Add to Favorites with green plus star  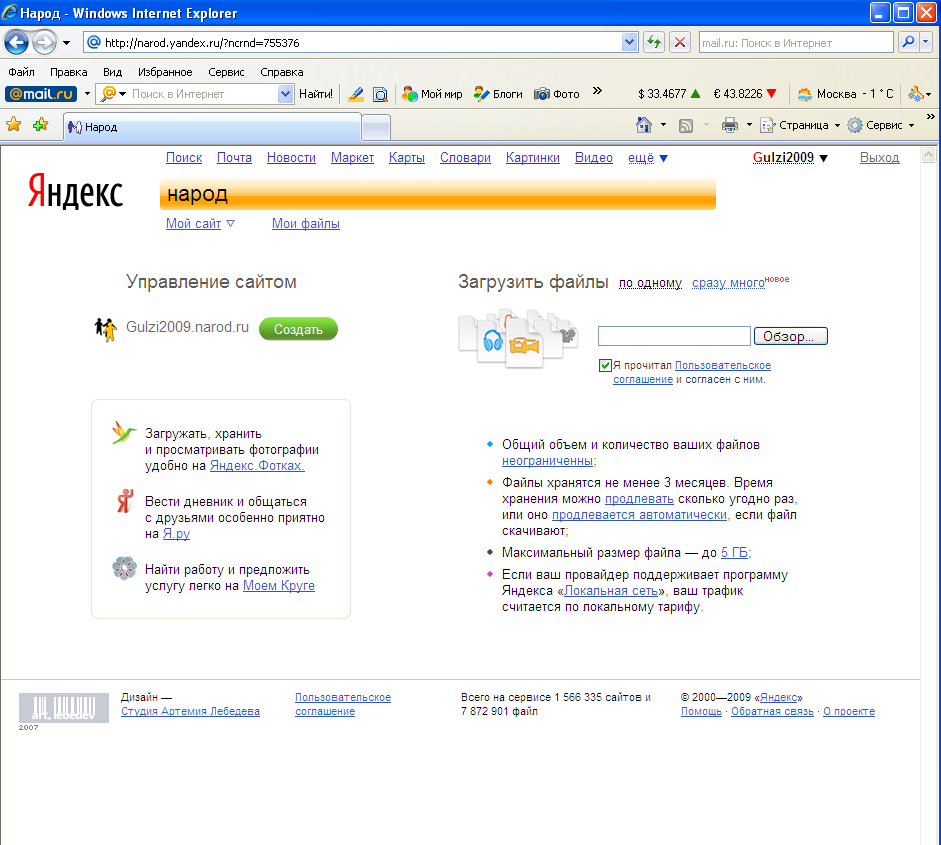[41, 125]
